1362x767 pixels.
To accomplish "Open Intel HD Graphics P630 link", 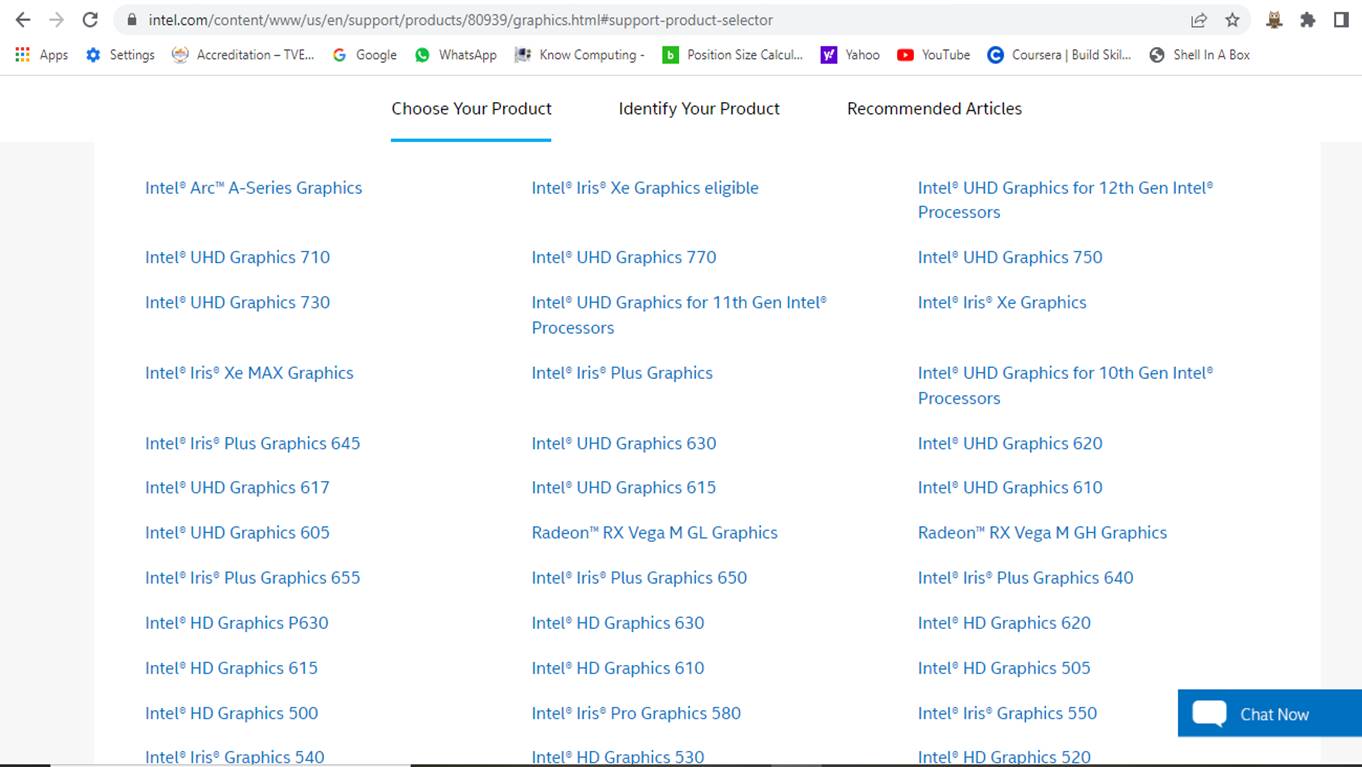I will tap(236, 623).
